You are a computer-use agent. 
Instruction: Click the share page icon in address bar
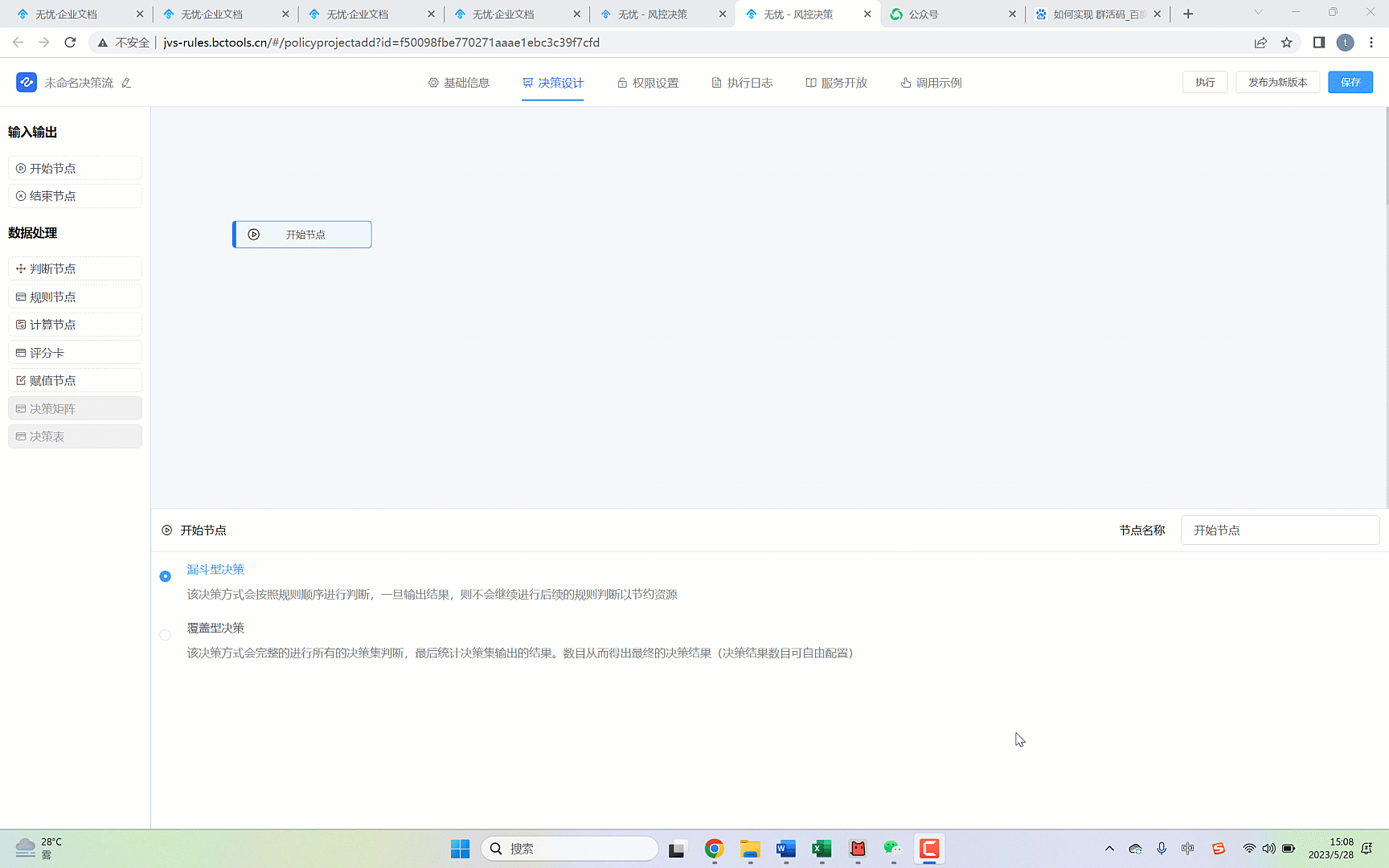point(1260,43)
